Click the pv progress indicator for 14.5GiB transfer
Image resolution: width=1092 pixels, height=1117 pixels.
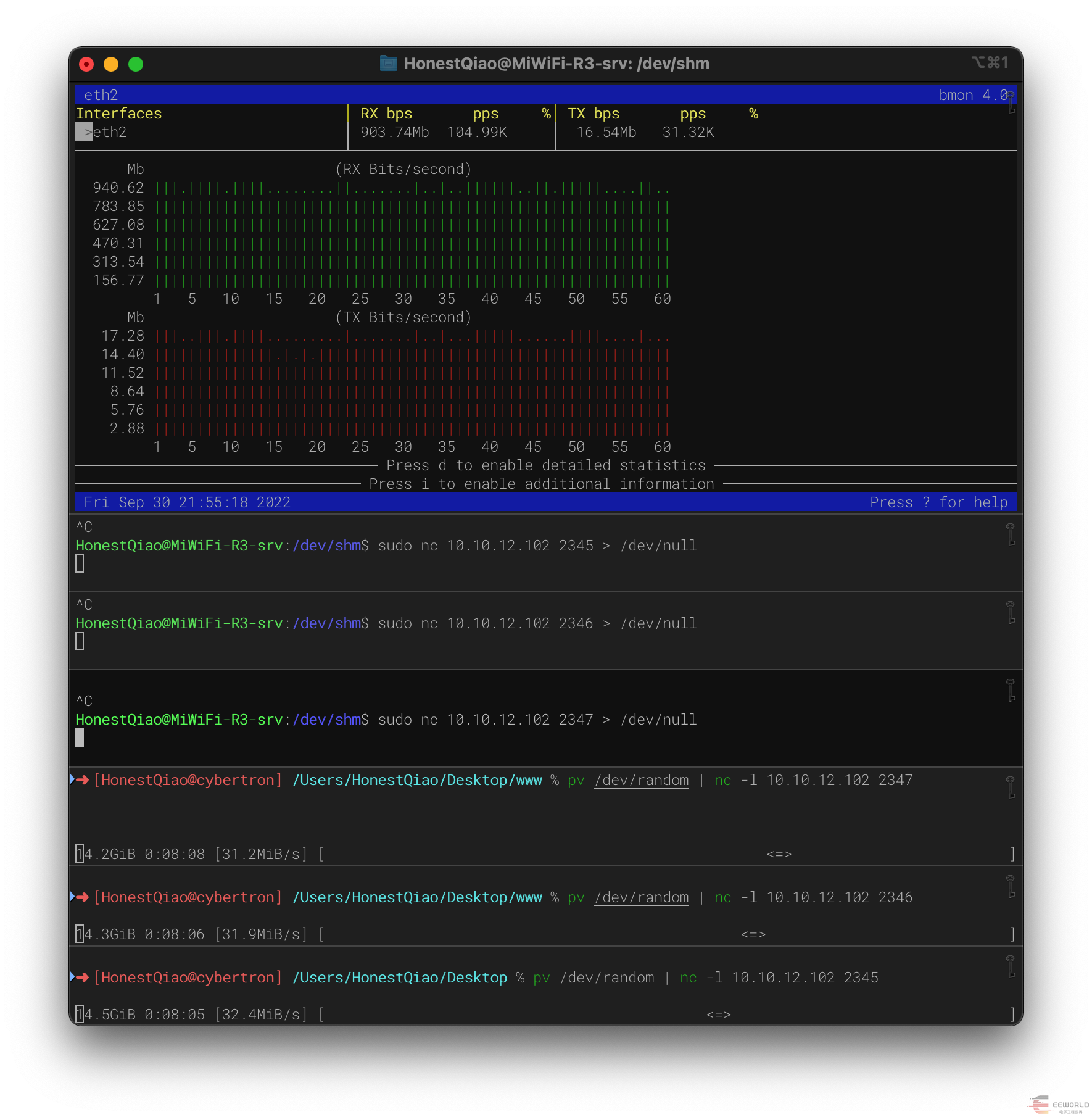coord(718,1015)
